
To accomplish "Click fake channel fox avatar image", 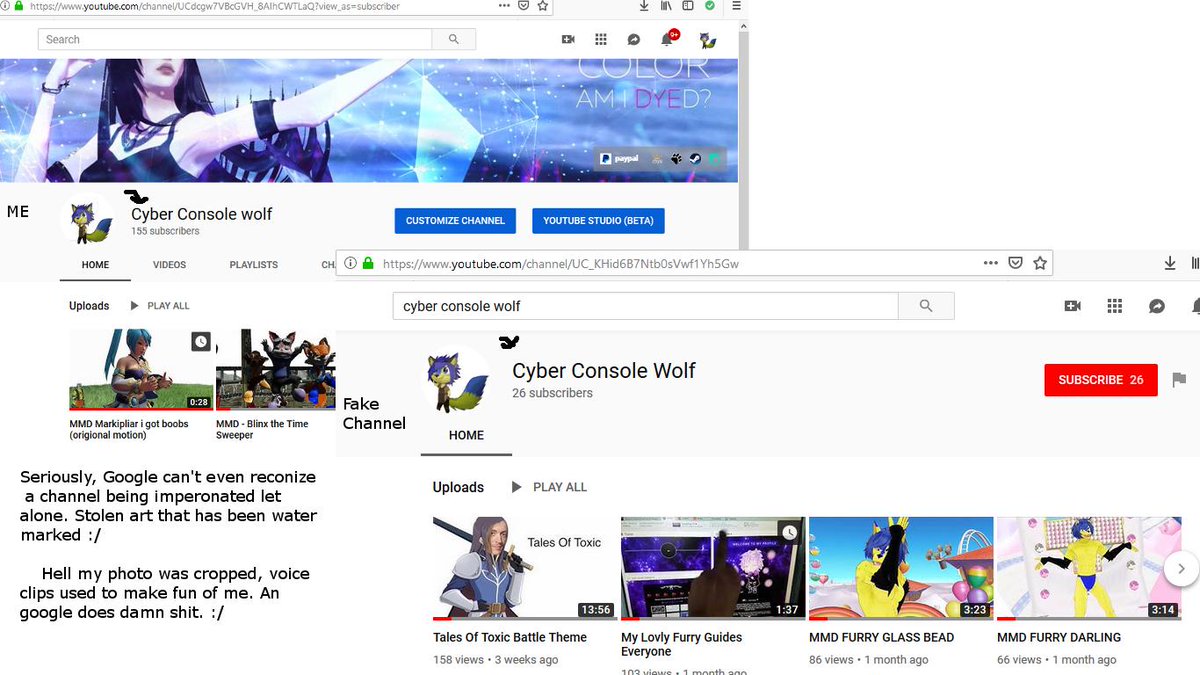I will tap(457, 380).
